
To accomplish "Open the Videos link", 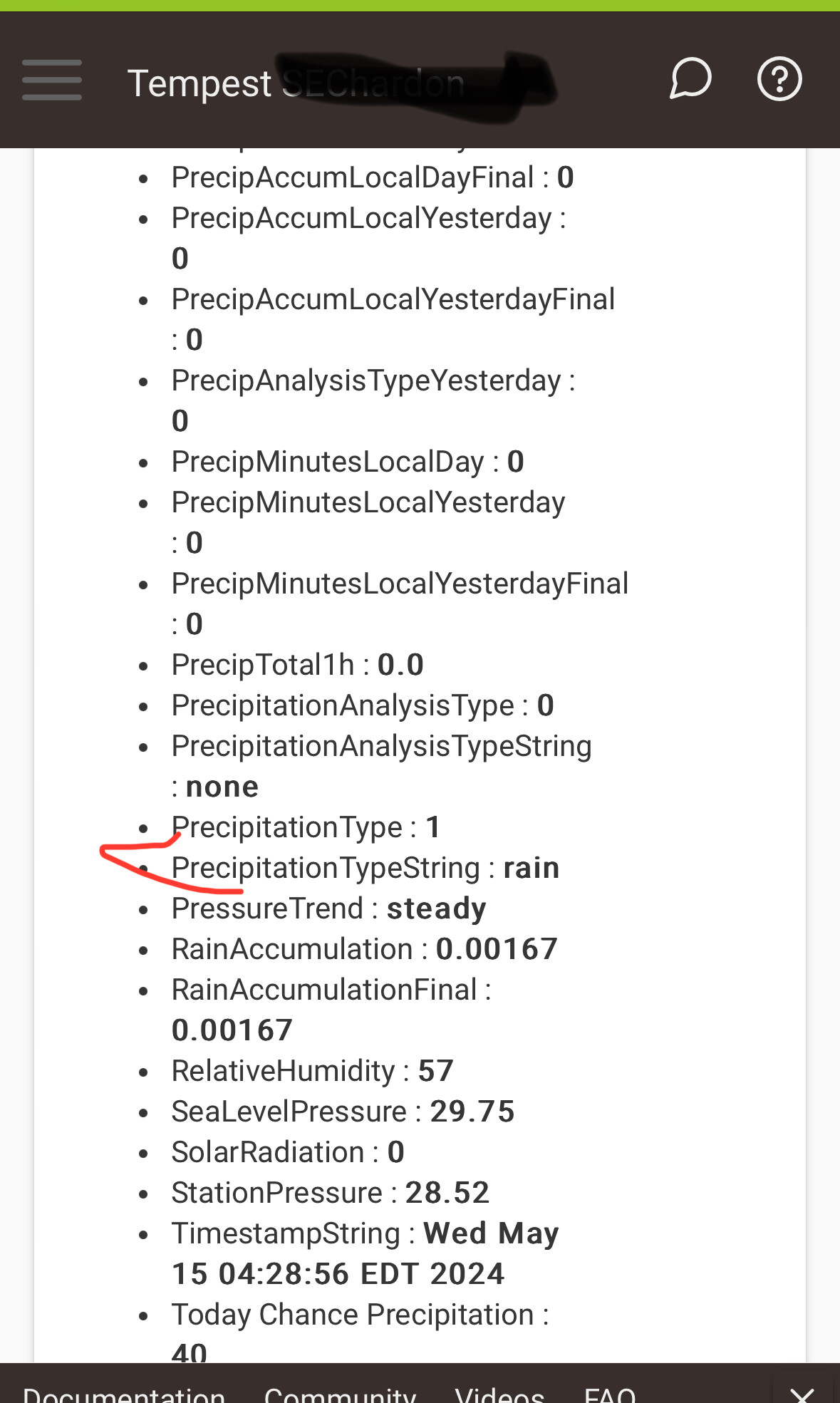I will click(x=499, y=1394).
